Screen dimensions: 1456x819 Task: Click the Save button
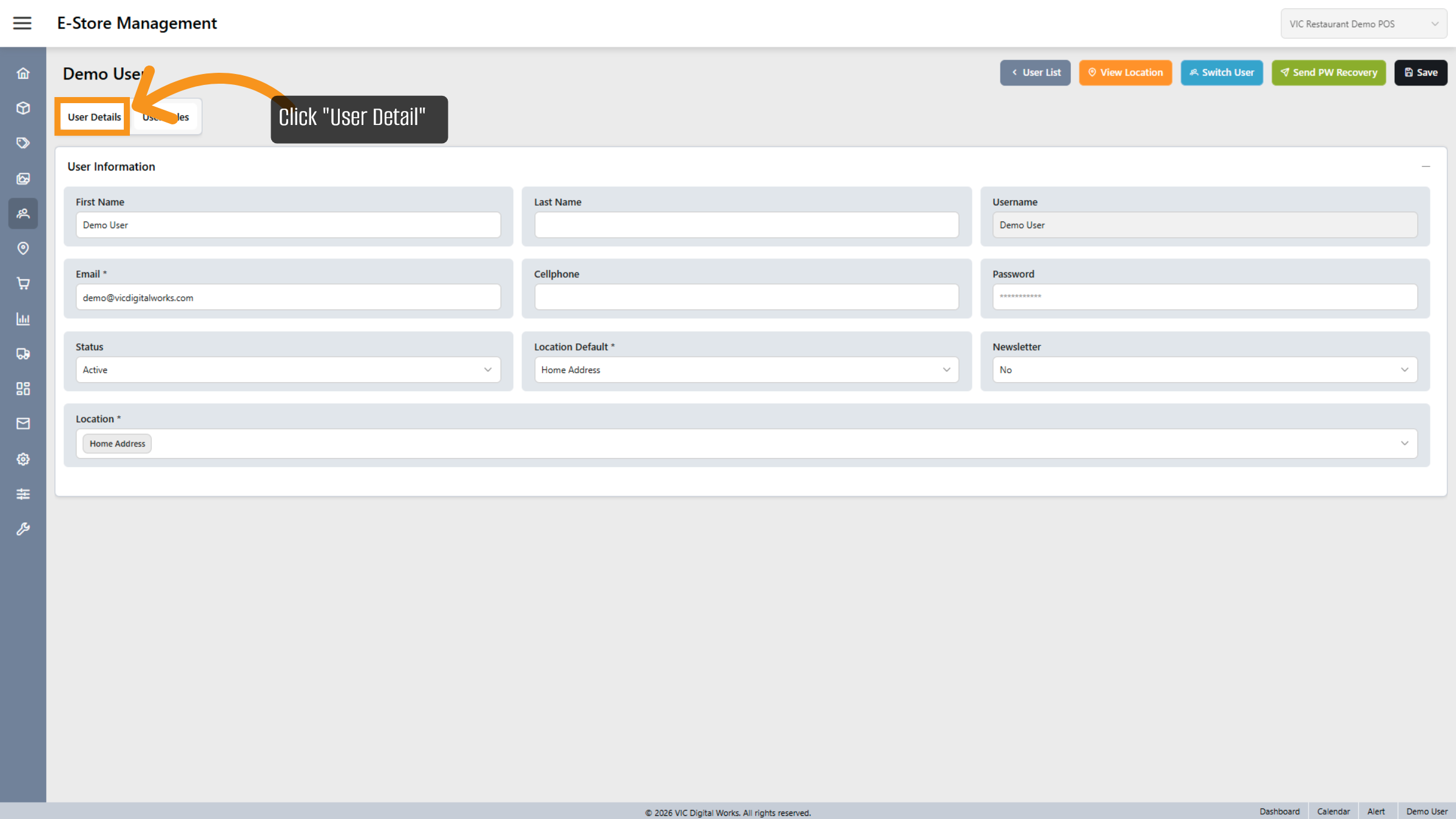[1420, 72]
